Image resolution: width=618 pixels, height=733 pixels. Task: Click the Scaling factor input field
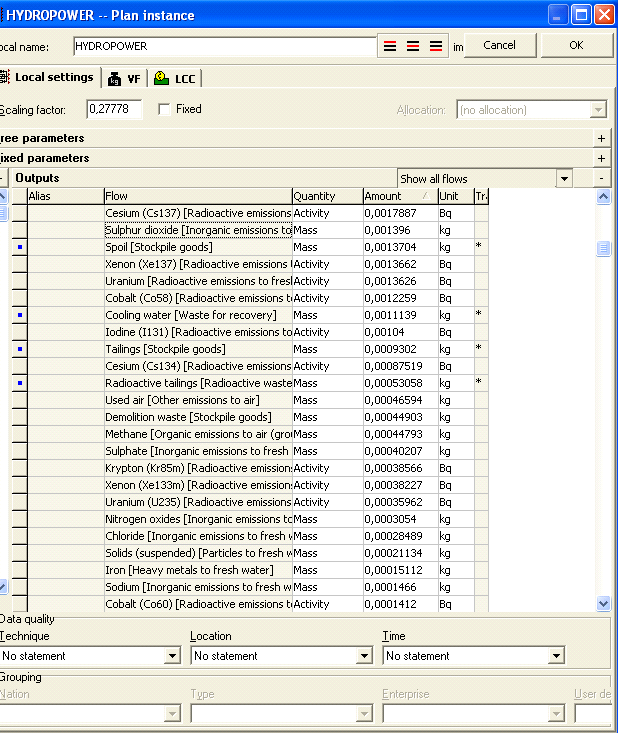point(114,109)
